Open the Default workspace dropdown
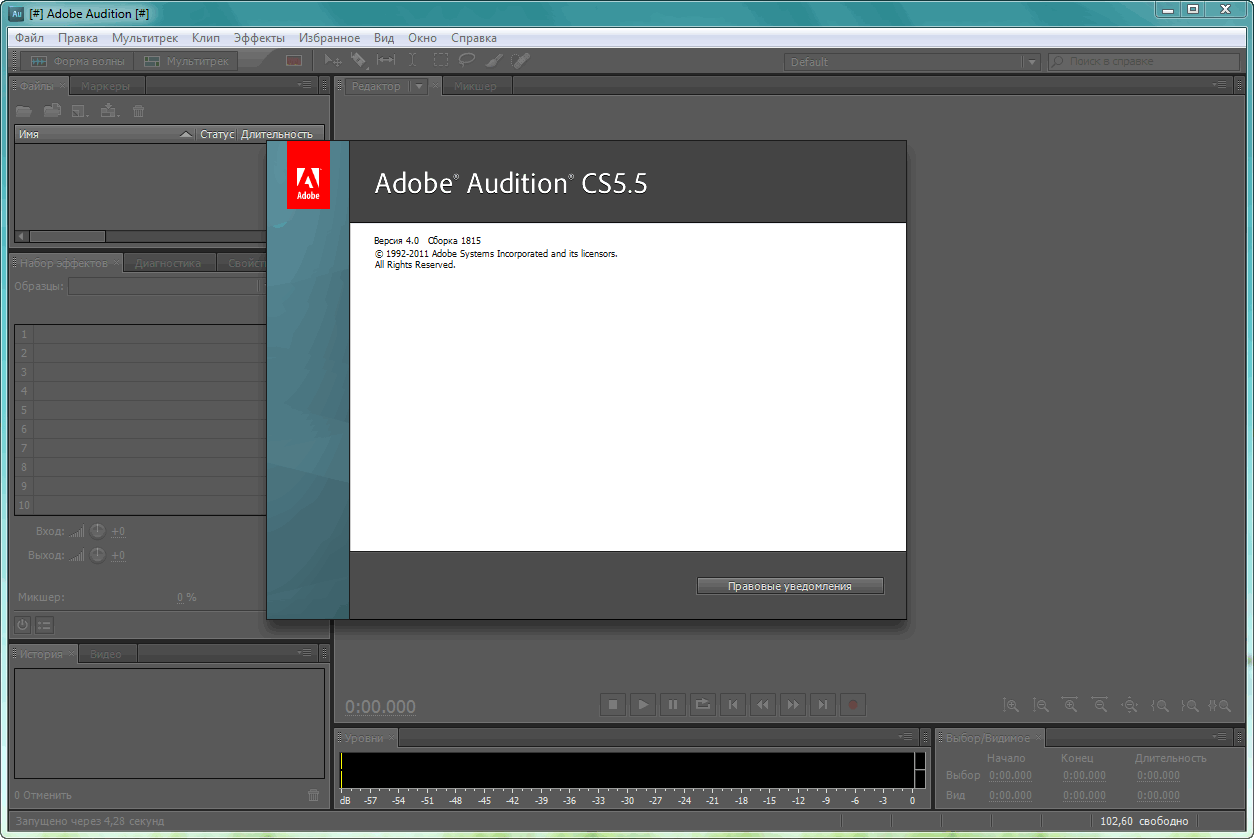This screenshot has width=1254, height=839. pos(1031,62)
